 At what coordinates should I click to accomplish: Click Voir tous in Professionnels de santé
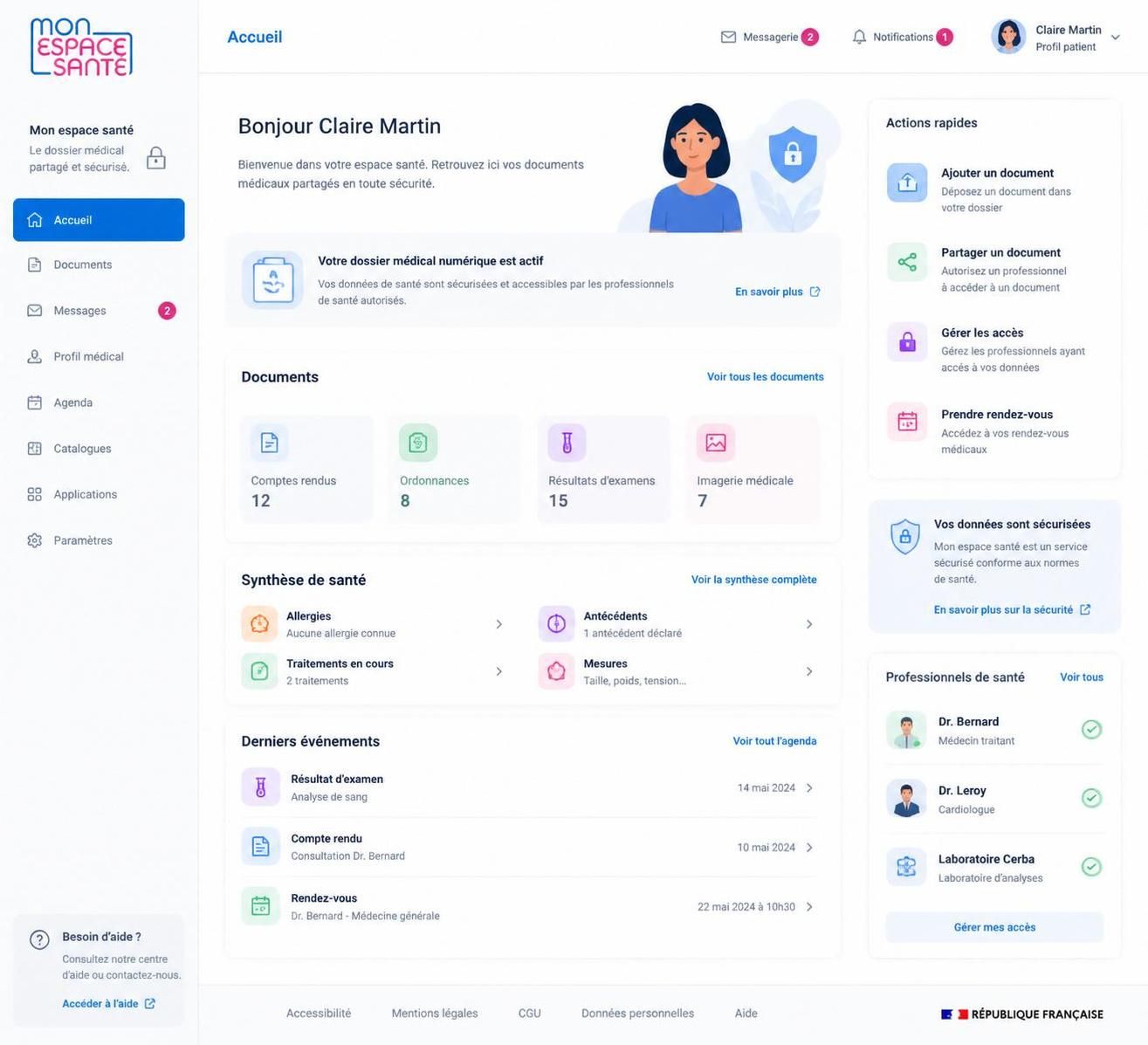[1082, 677]
